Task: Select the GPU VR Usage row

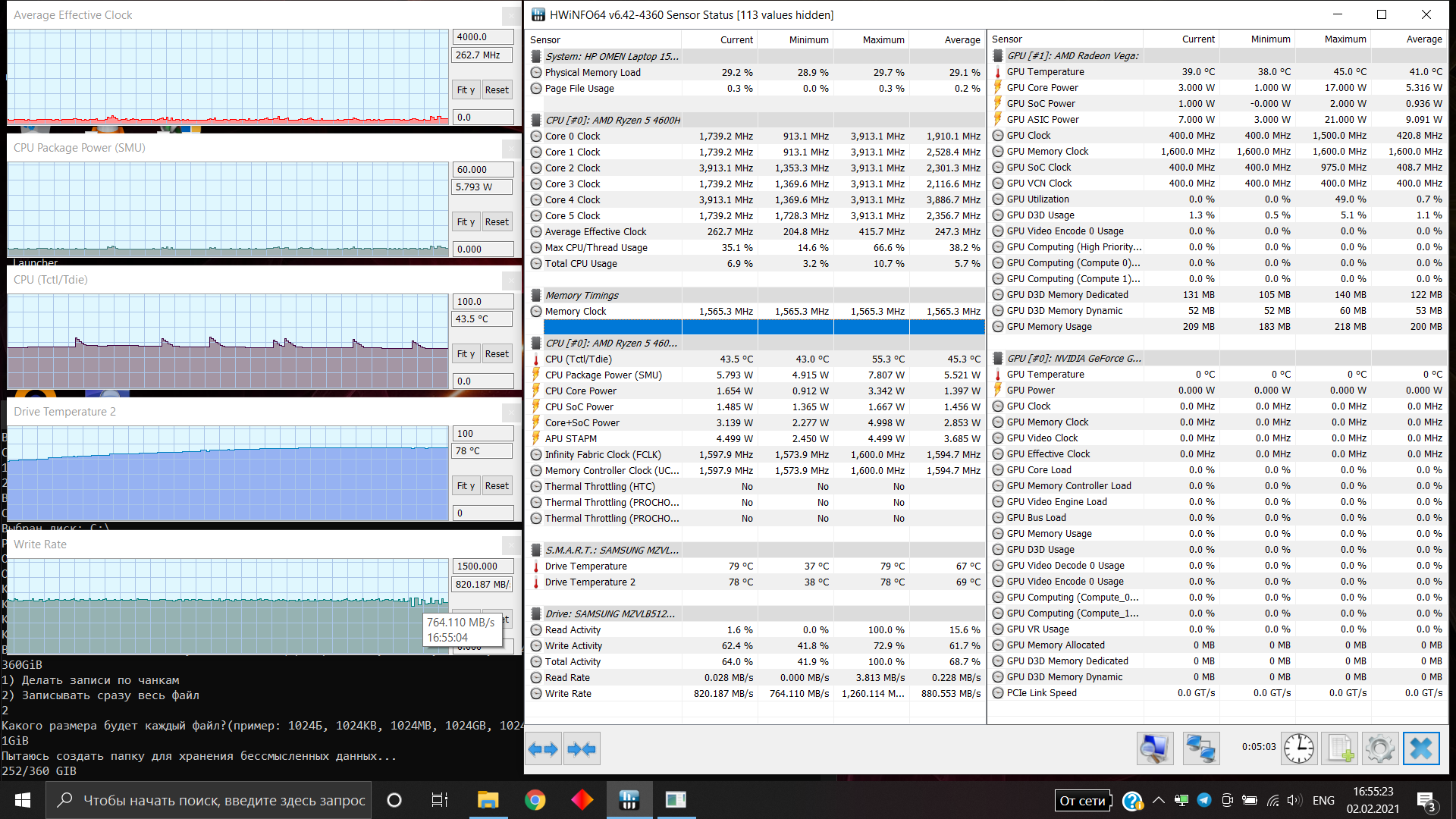Action: tap(1219, 629)
